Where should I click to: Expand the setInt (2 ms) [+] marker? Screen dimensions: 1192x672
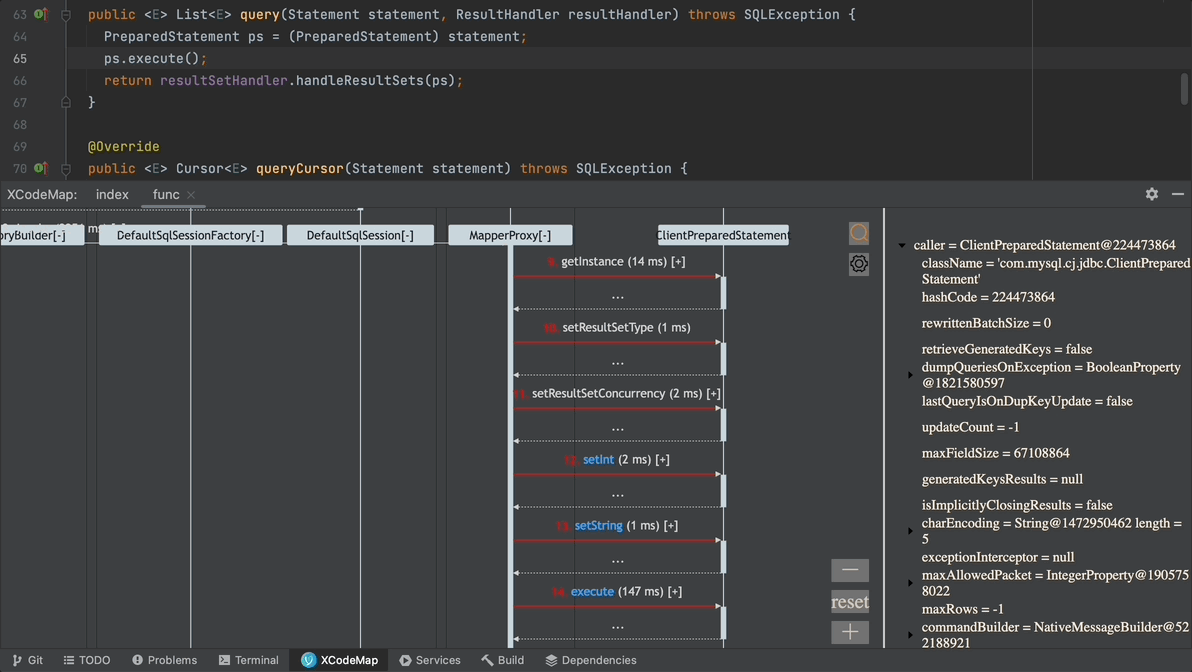tap(662, 459)
